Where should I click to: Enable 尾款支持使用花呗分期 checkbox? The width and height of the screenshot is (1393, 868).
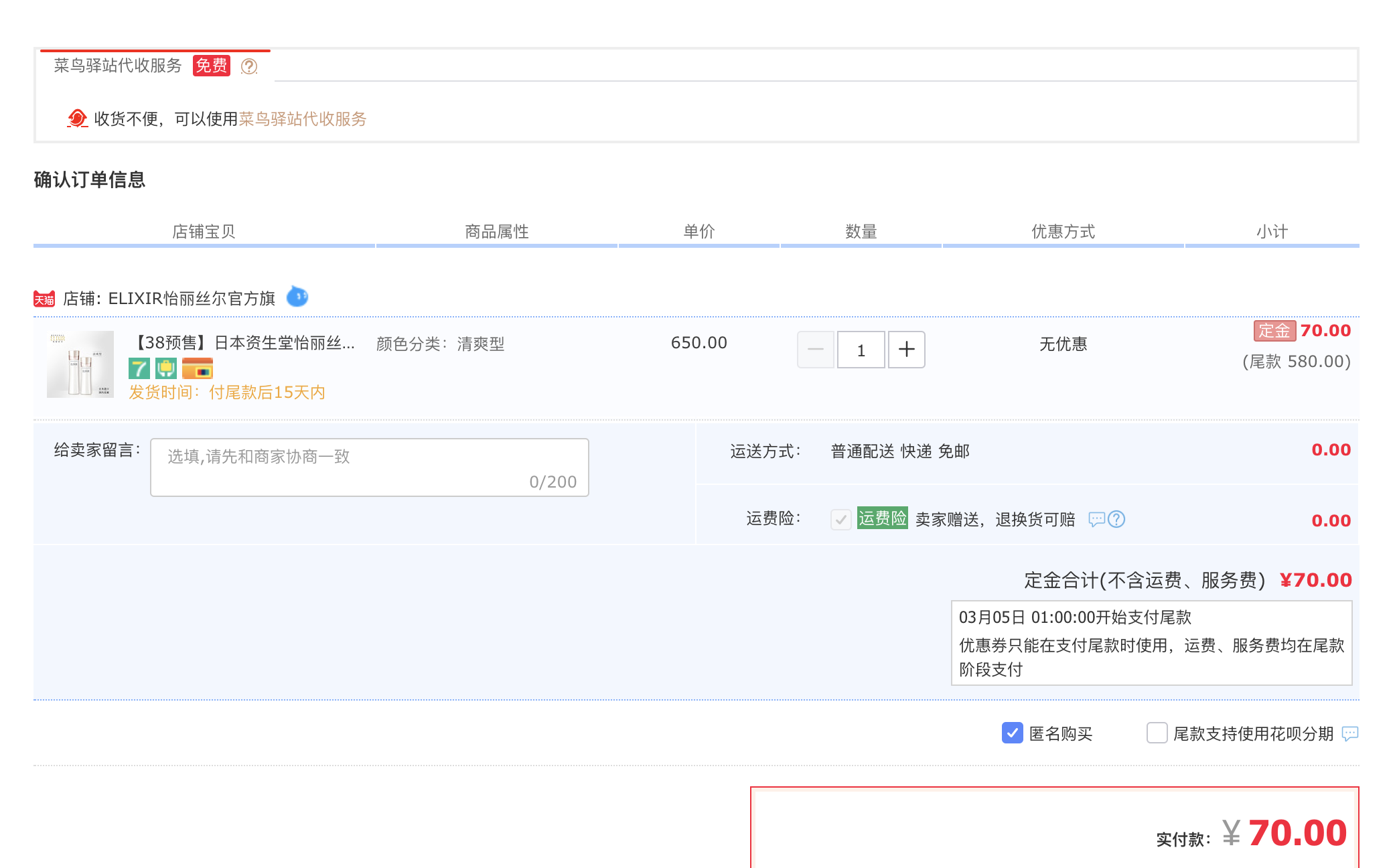1157,733
